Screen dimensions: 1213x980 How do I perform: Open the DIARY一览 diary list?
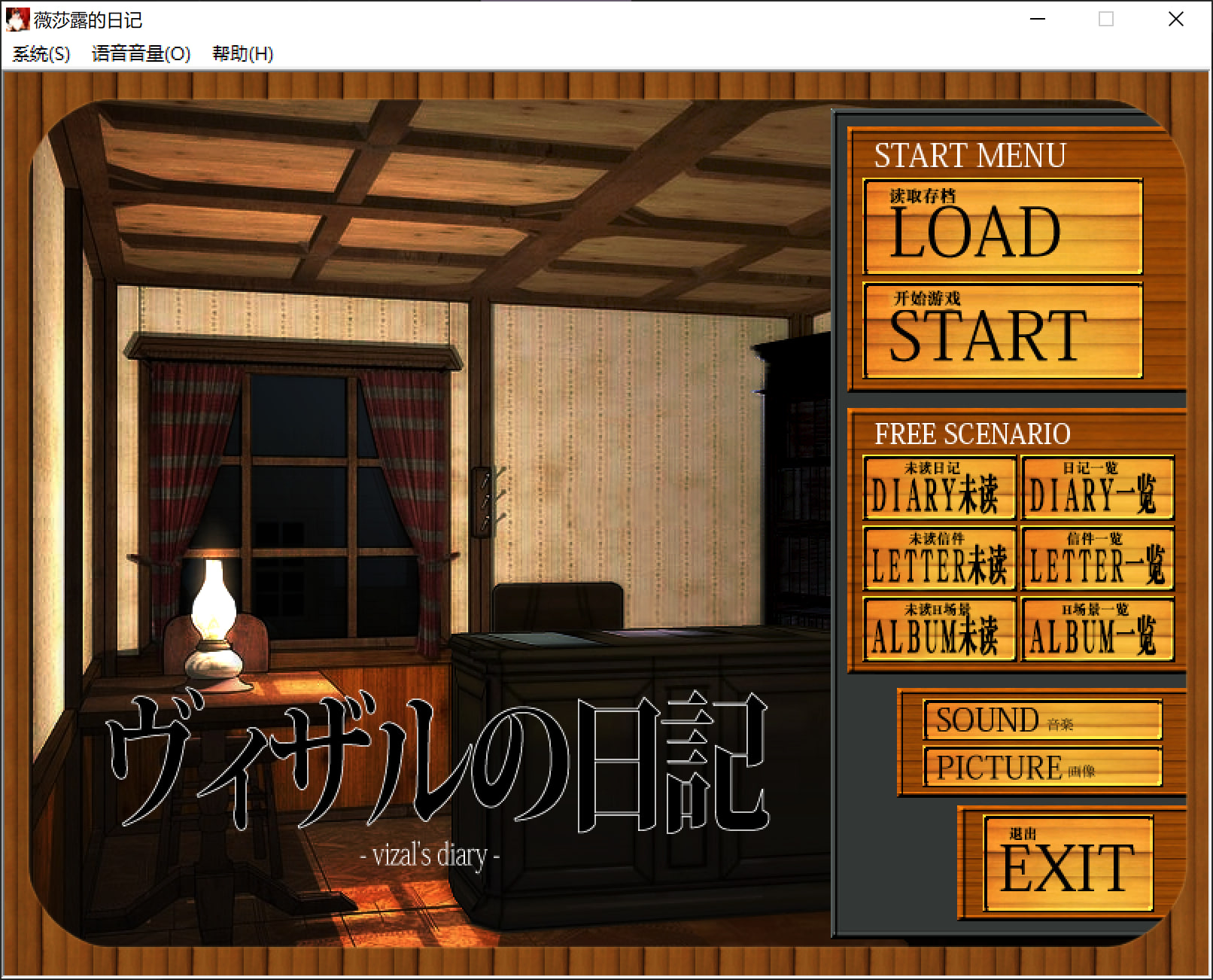click(x=1097, y=488)
